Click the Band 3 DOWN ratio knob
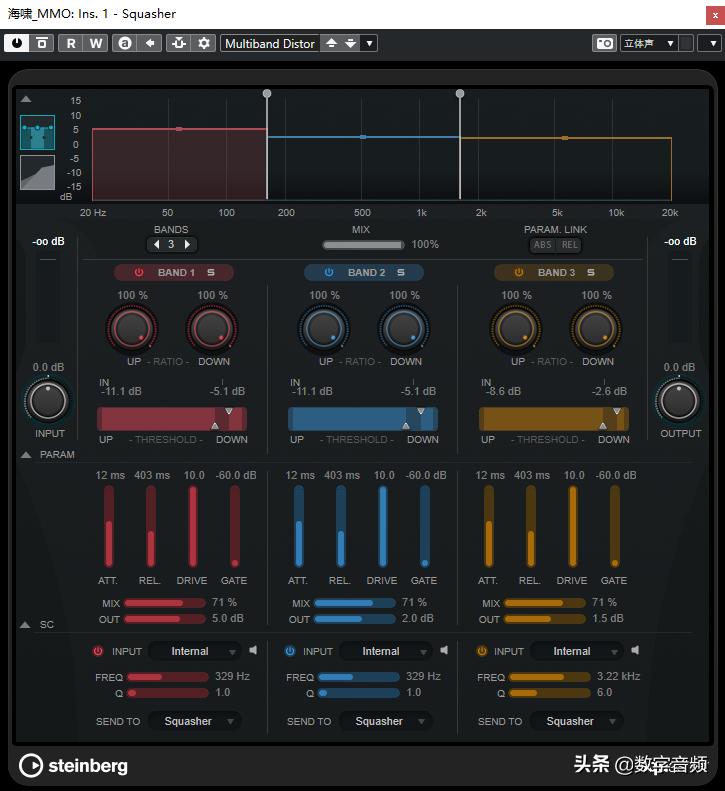The height and width of the screenshot is (791, 725). pyautogui.click(x=595, y=329)
